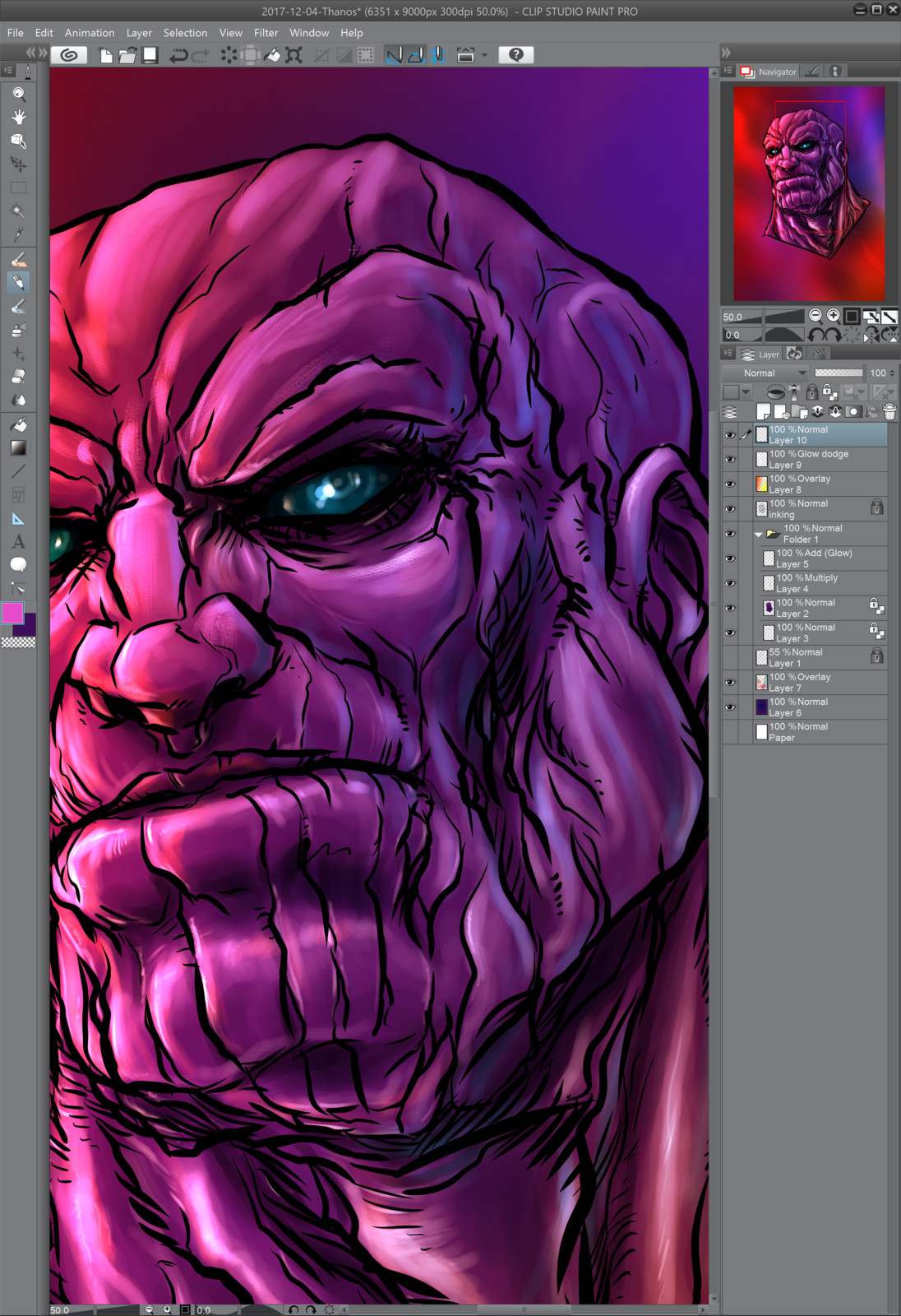Select the Zoom magnifier tool
This screenshot has width=901, height=1316.
18,93
